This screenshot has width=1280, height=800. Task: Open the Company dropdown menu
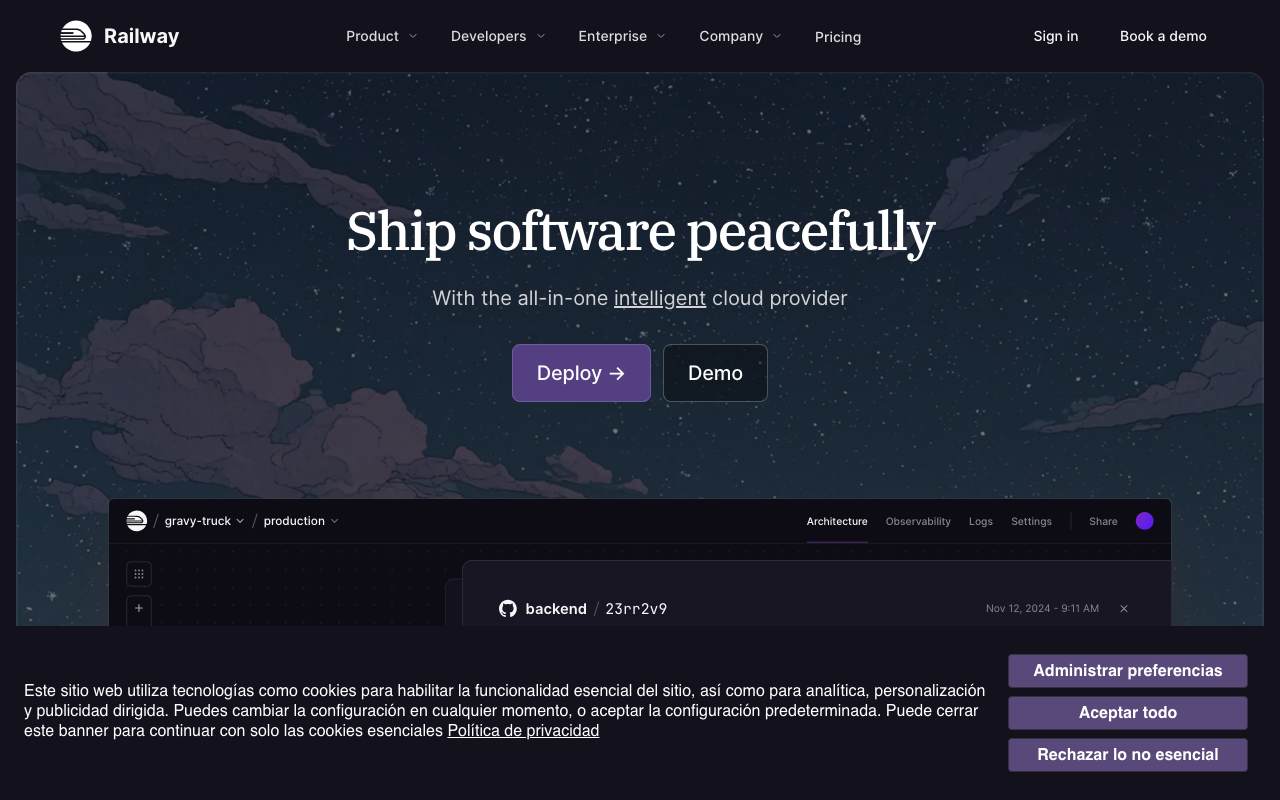point(740,36)
